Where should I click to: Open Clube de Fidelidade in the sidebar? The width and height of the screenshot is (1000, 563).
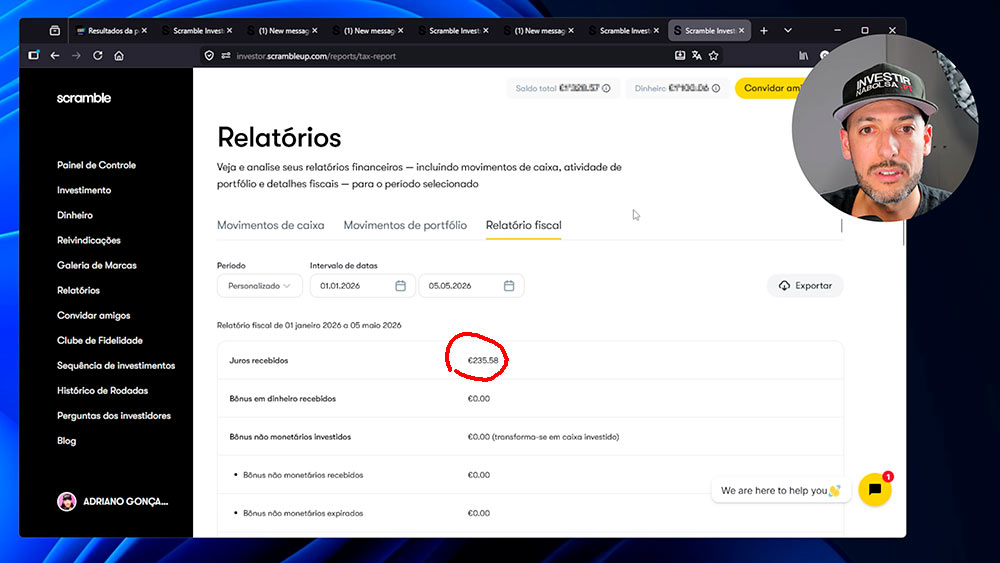coord(99,340)
